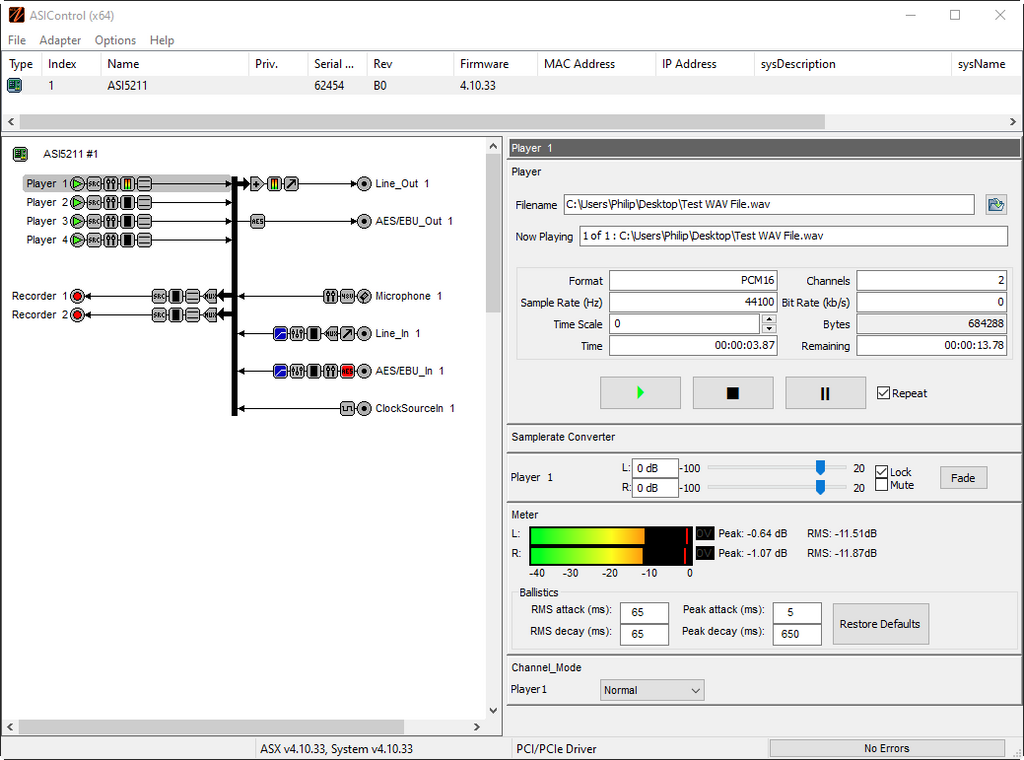Viewport: 1024px width, 760px height.
Task: Select the red AES icon on AES/EBU_In
Action: (x=347, y=371)
